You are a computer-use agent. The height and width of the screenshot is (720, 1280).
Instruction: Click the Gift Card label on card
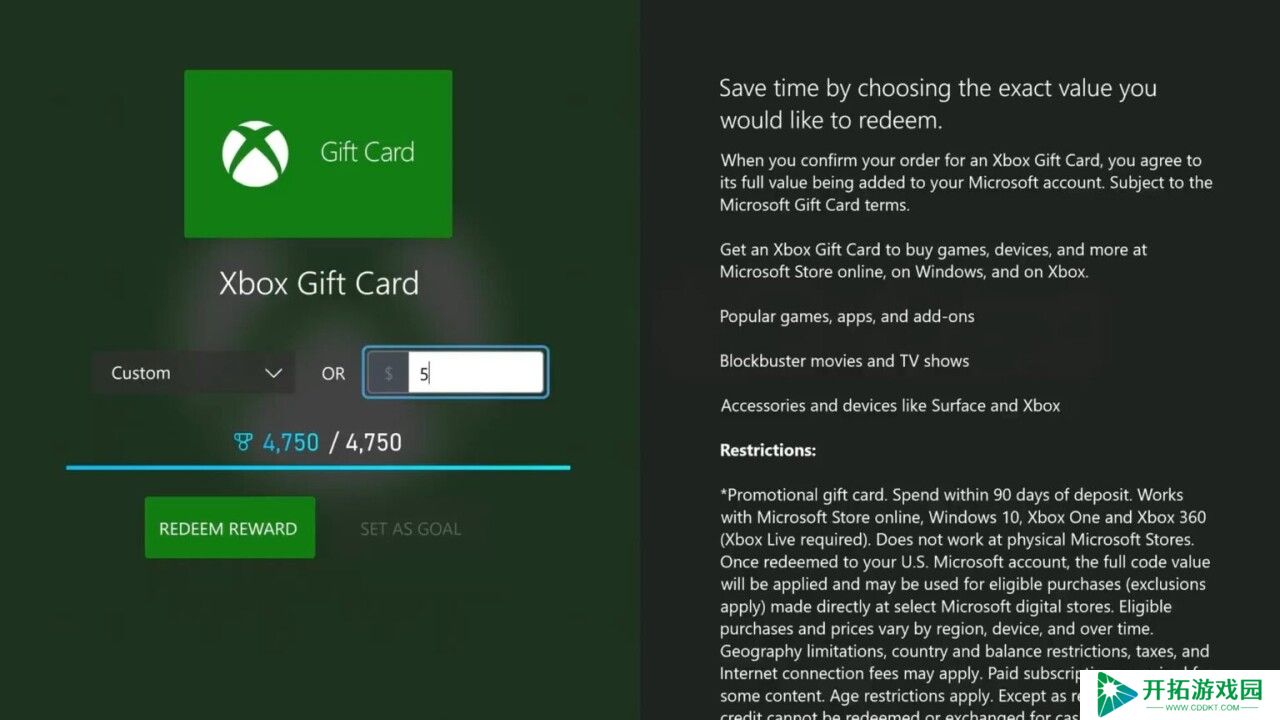coord(367,152)
